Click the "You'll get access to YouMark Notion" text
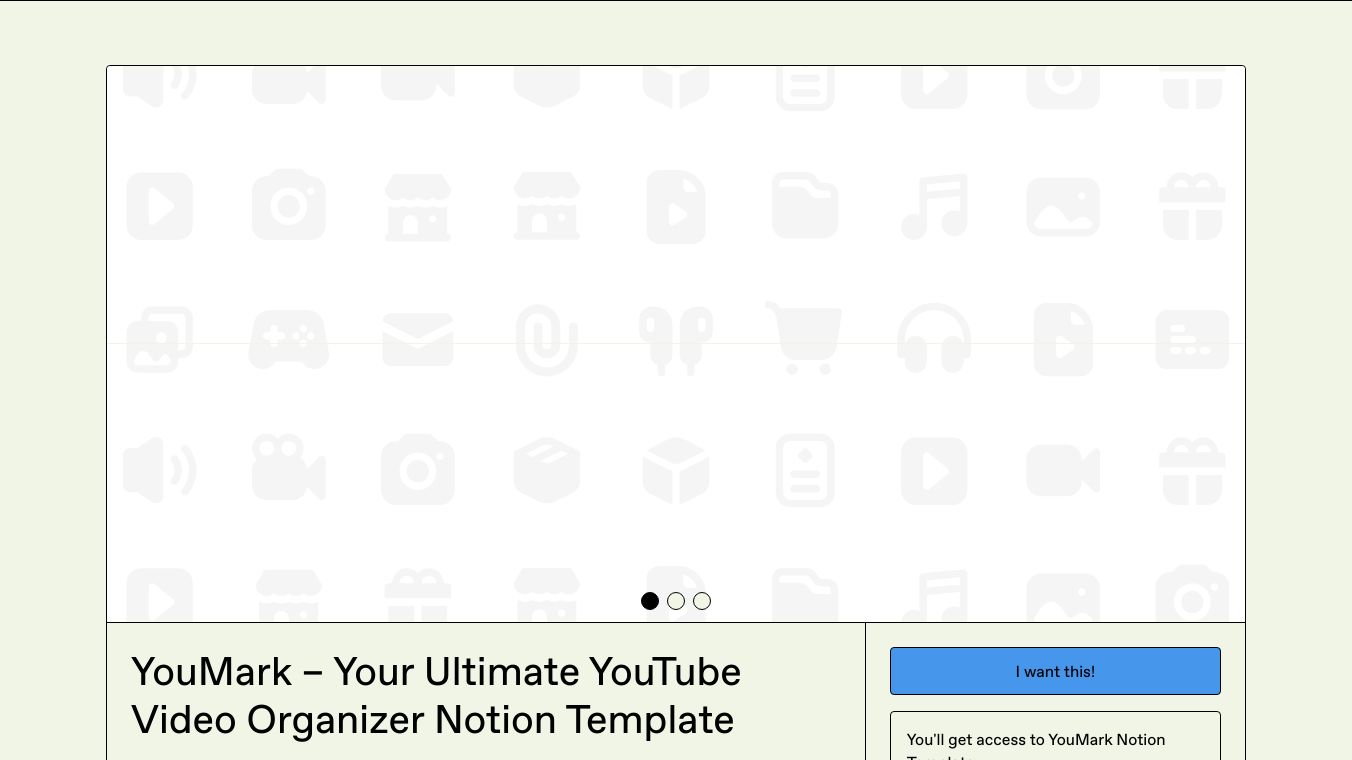The image size is (1352, 760). point(1036,740)
